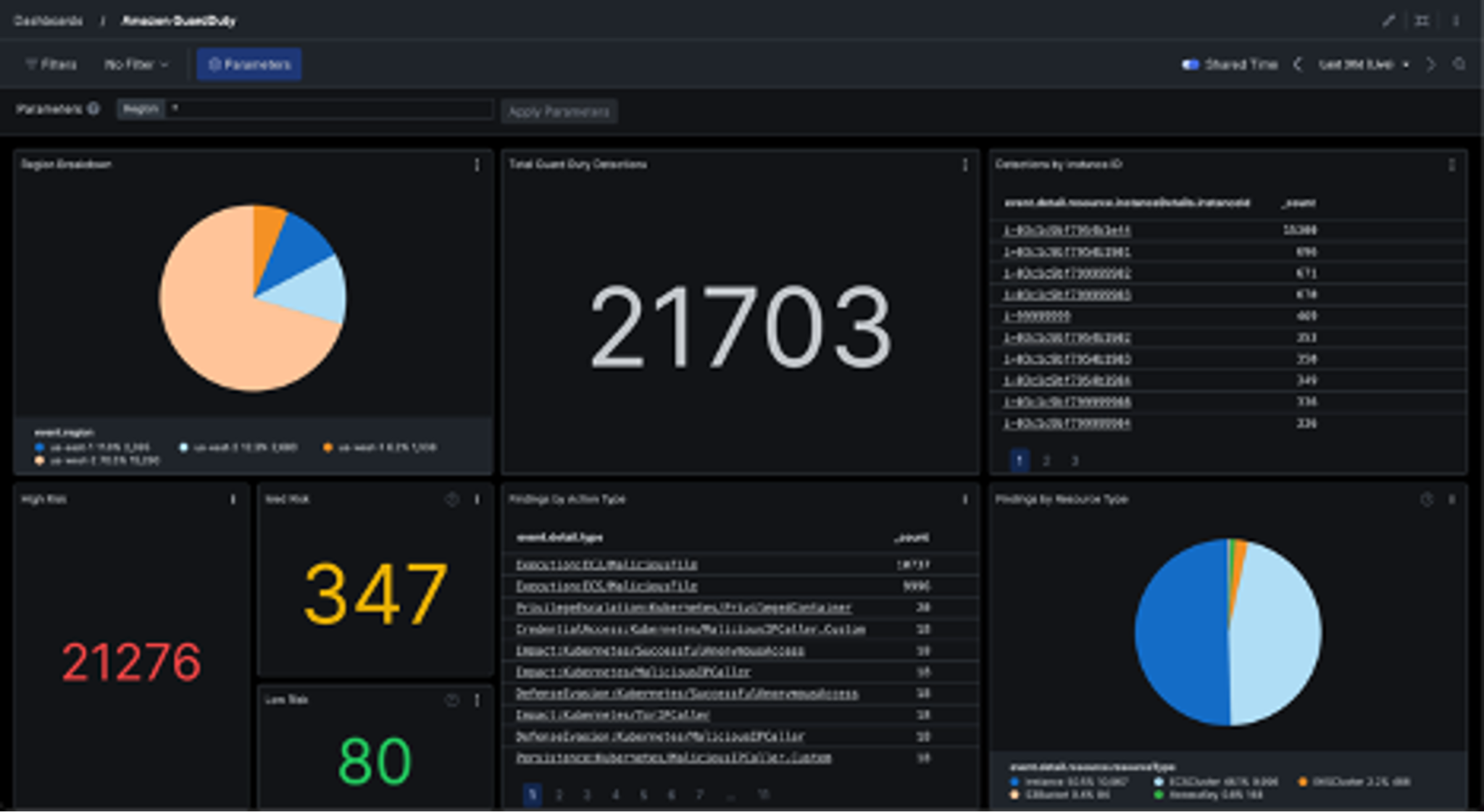Open the Region Breakdown panel options menu
Screen dimensions: 1484x812
[477, 164]
